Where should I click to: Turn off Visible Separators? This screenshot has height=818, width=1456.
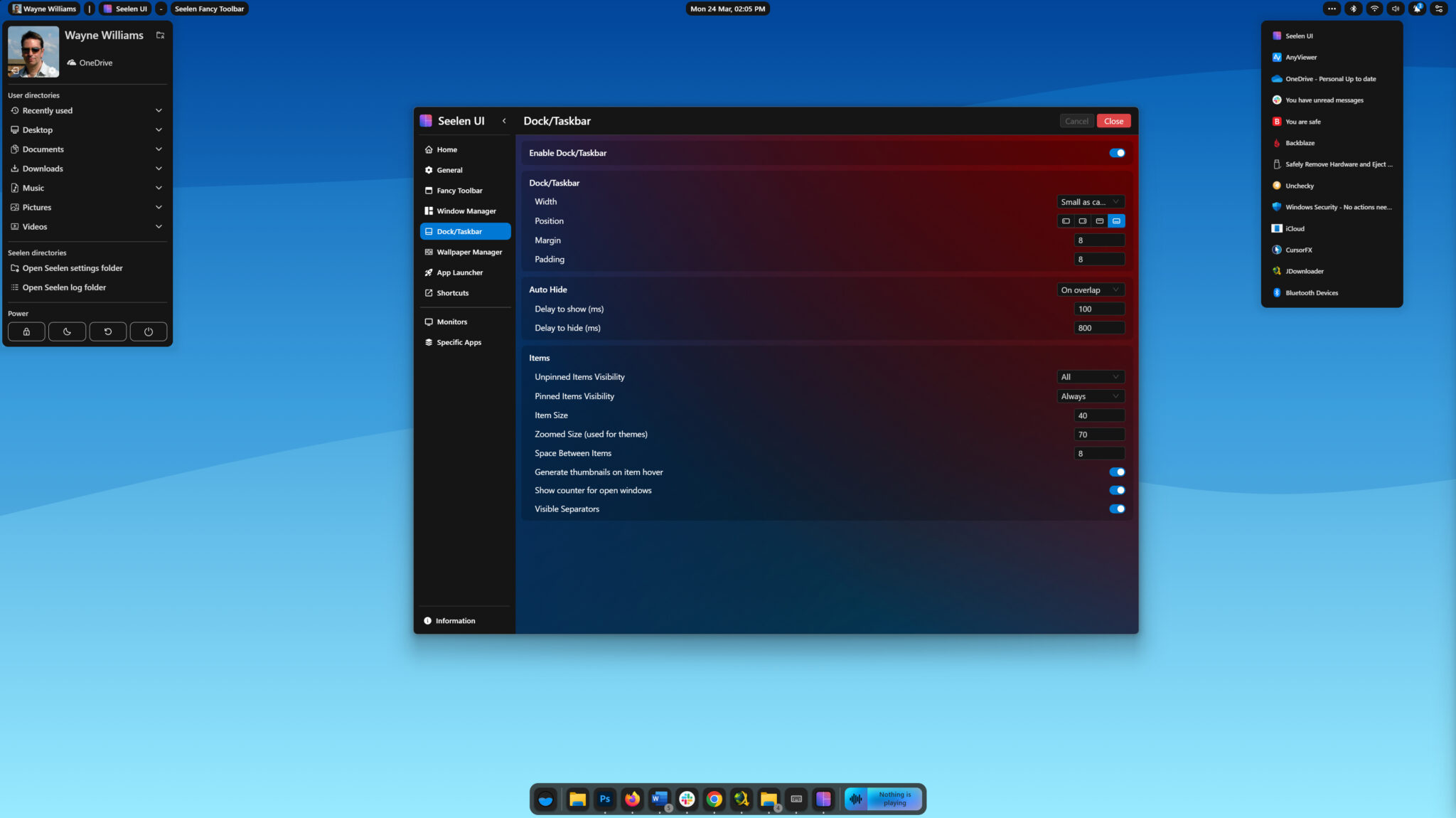1117,509
